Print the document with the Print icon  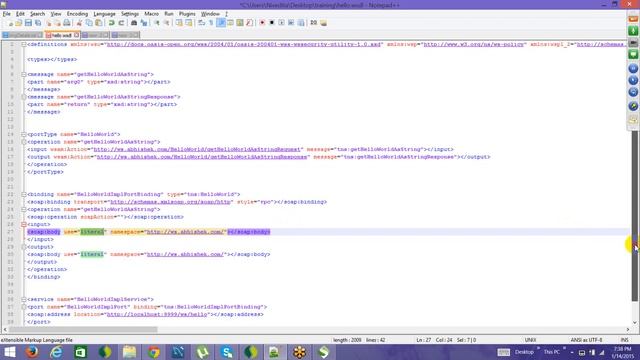pos(67,23)
